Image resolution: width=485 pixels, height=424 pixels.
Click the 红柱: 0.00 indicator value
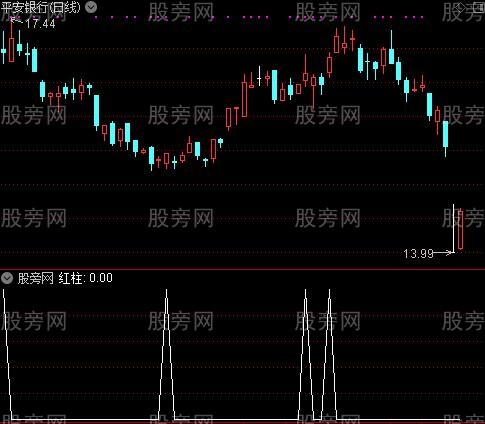pos(86,278)
